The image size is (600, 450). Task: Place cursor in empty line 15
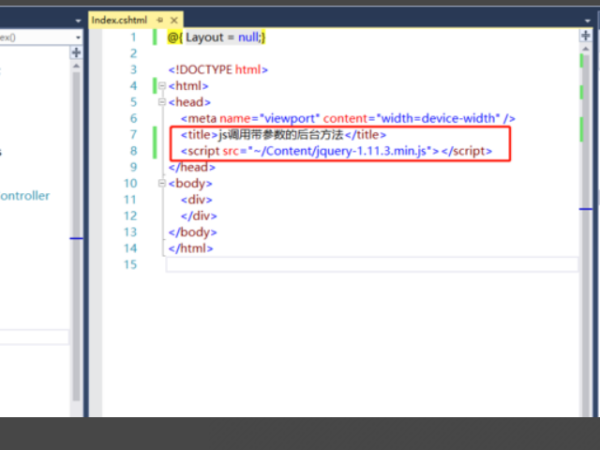(x=372, y=264)
